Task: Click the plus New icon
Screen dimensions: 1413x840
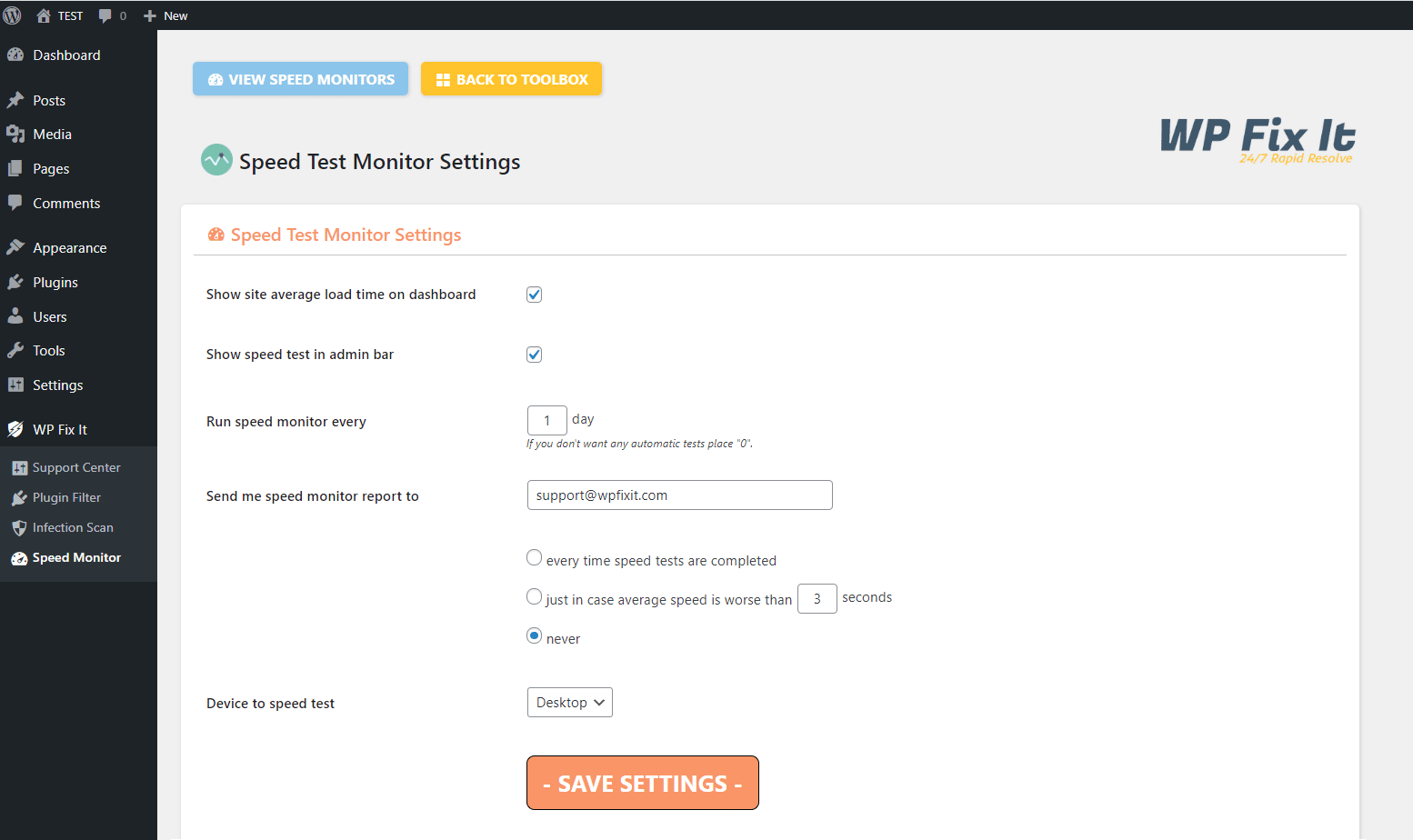Action: coord(150,15)
